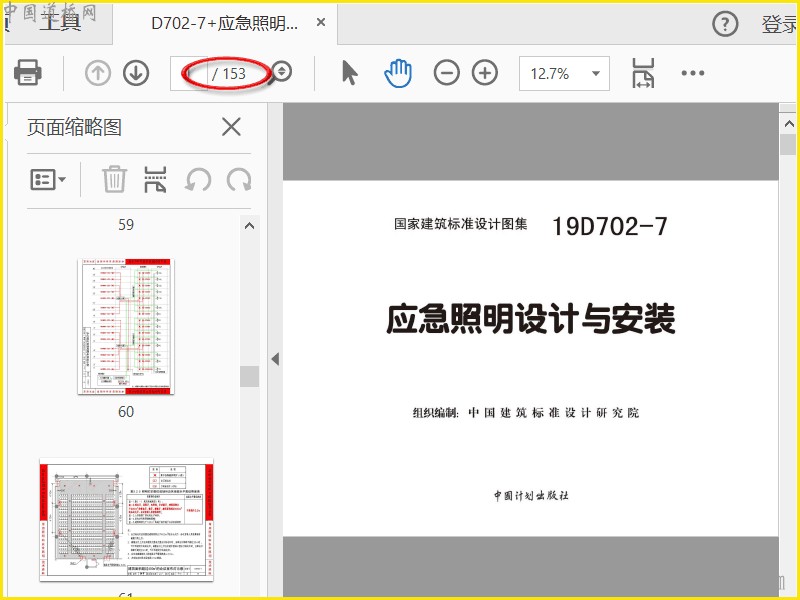Click the 19D702-7 document number

[x=610, y=226]
